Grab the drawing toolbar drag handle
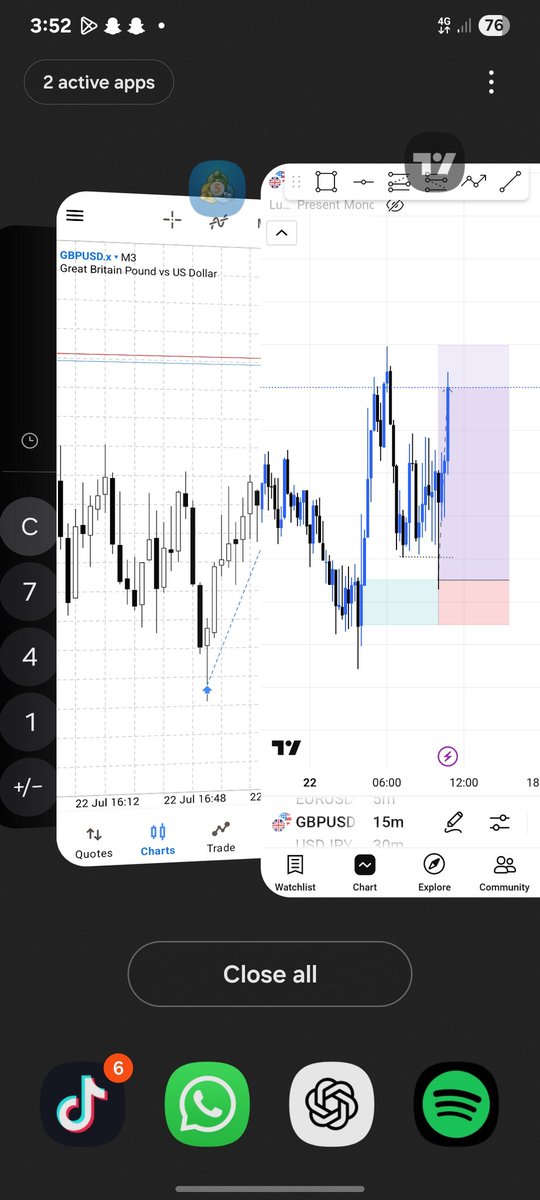540x1200 pixels. (296, 182)
